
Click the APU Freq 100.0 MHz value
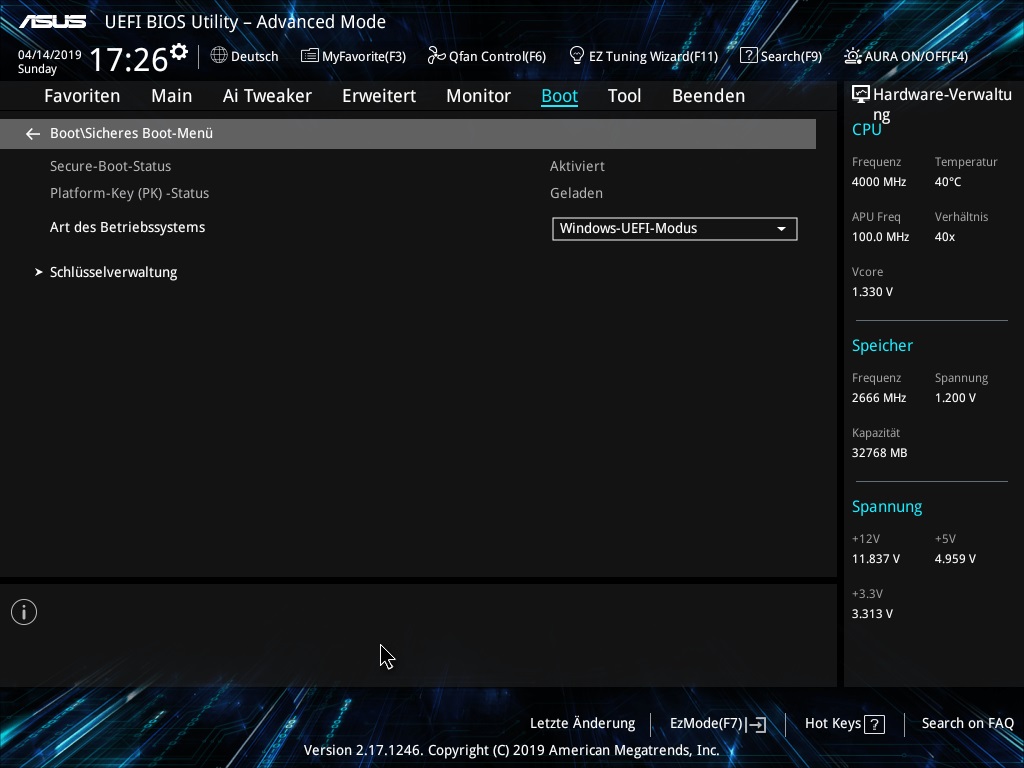(880, 237)
